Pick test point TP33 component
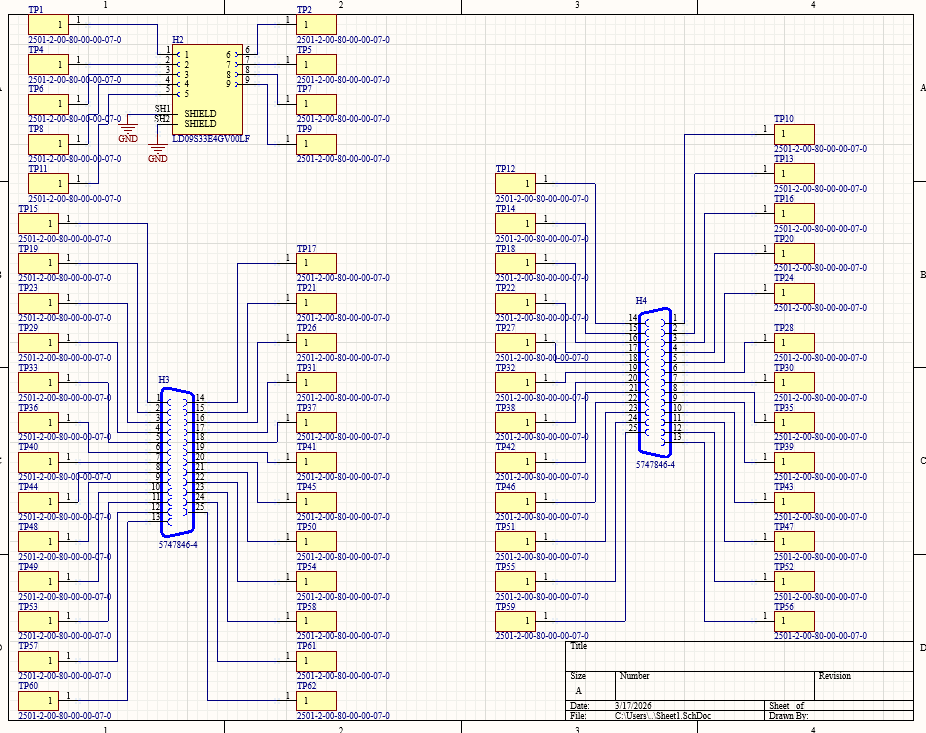 (x=38, y=383)
